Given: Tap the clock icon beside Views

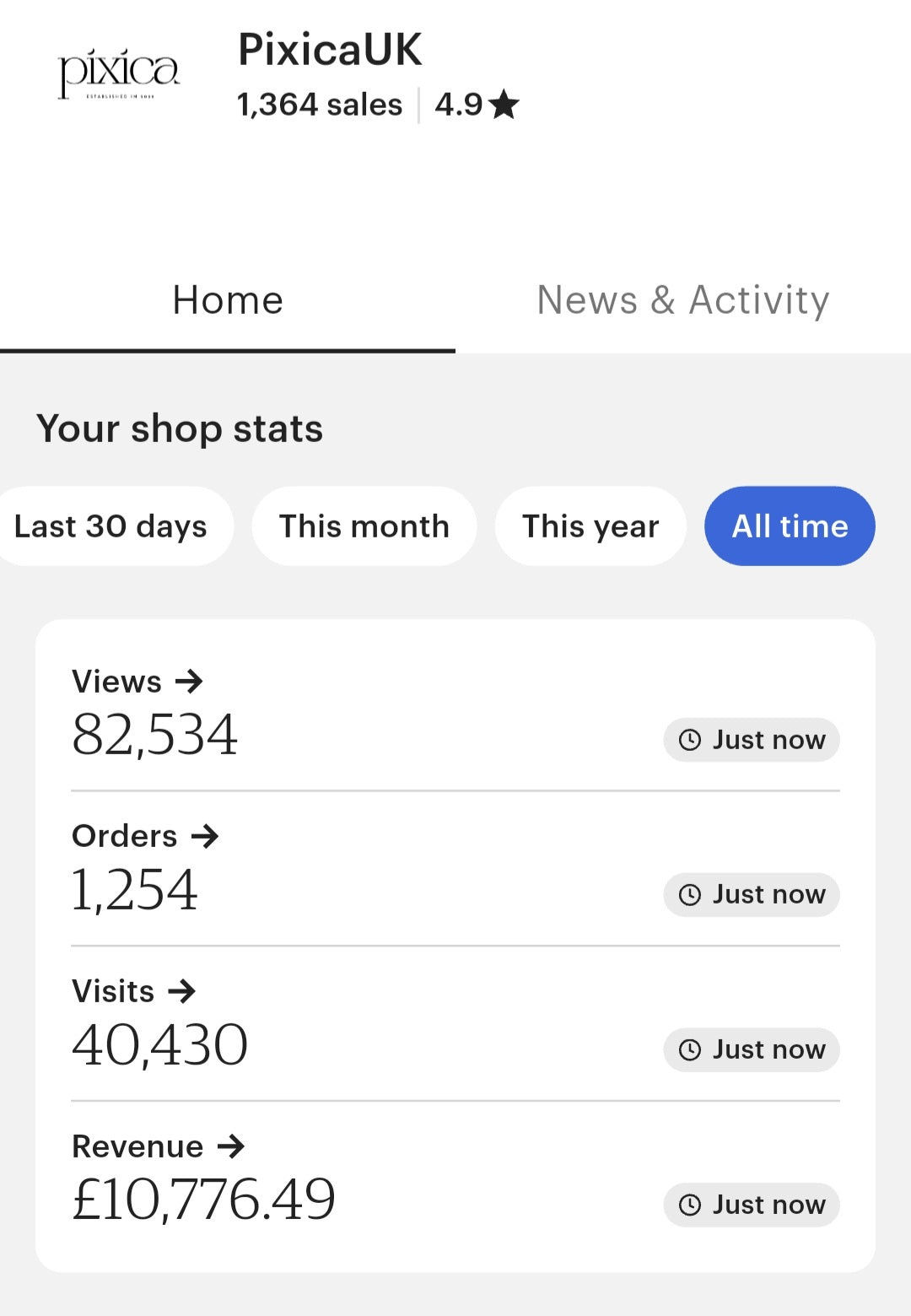Looking at the screenshot, I should 690,740.
